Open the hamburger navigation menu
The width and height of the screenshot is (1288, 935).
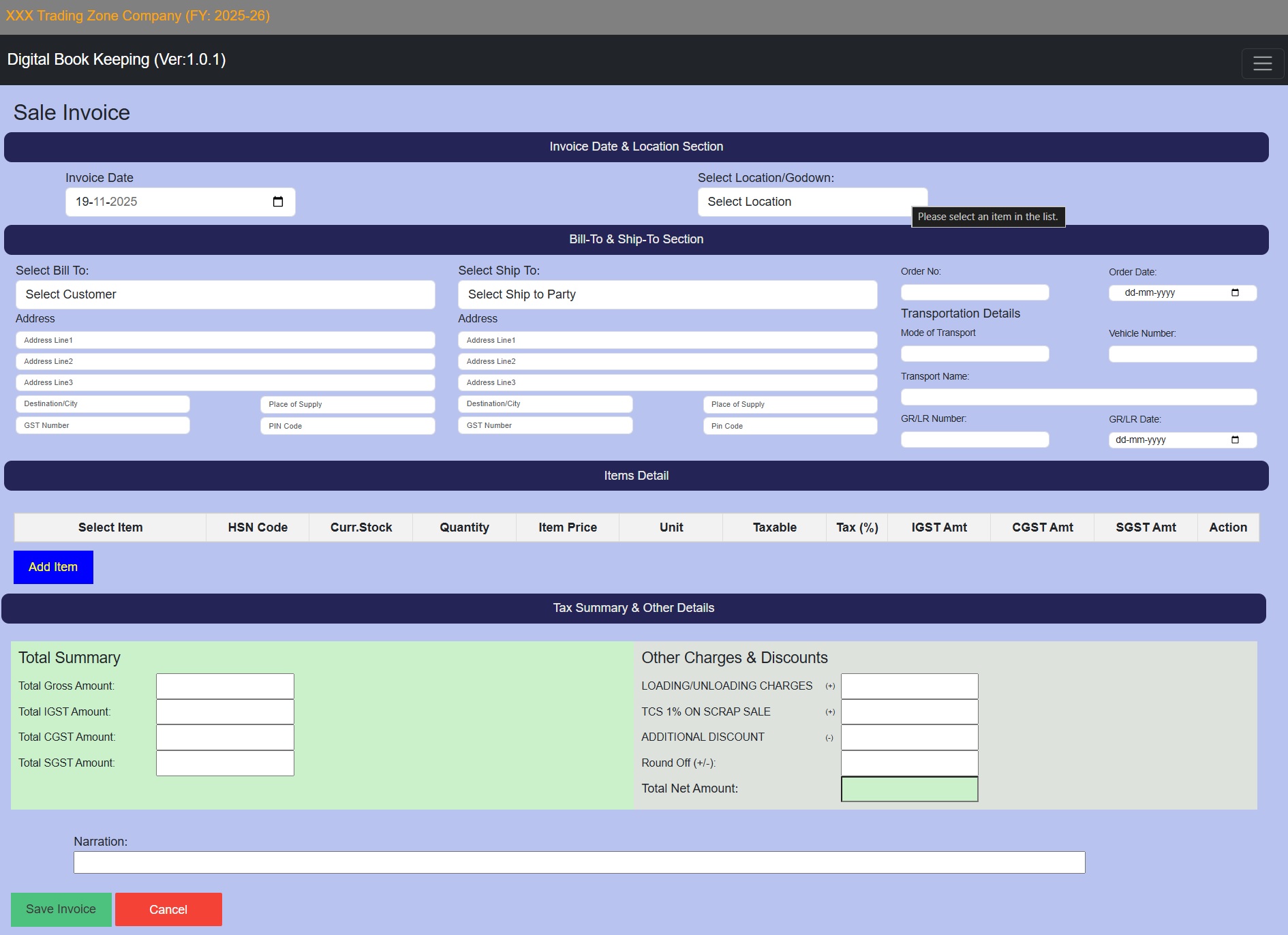(1262, 63)
